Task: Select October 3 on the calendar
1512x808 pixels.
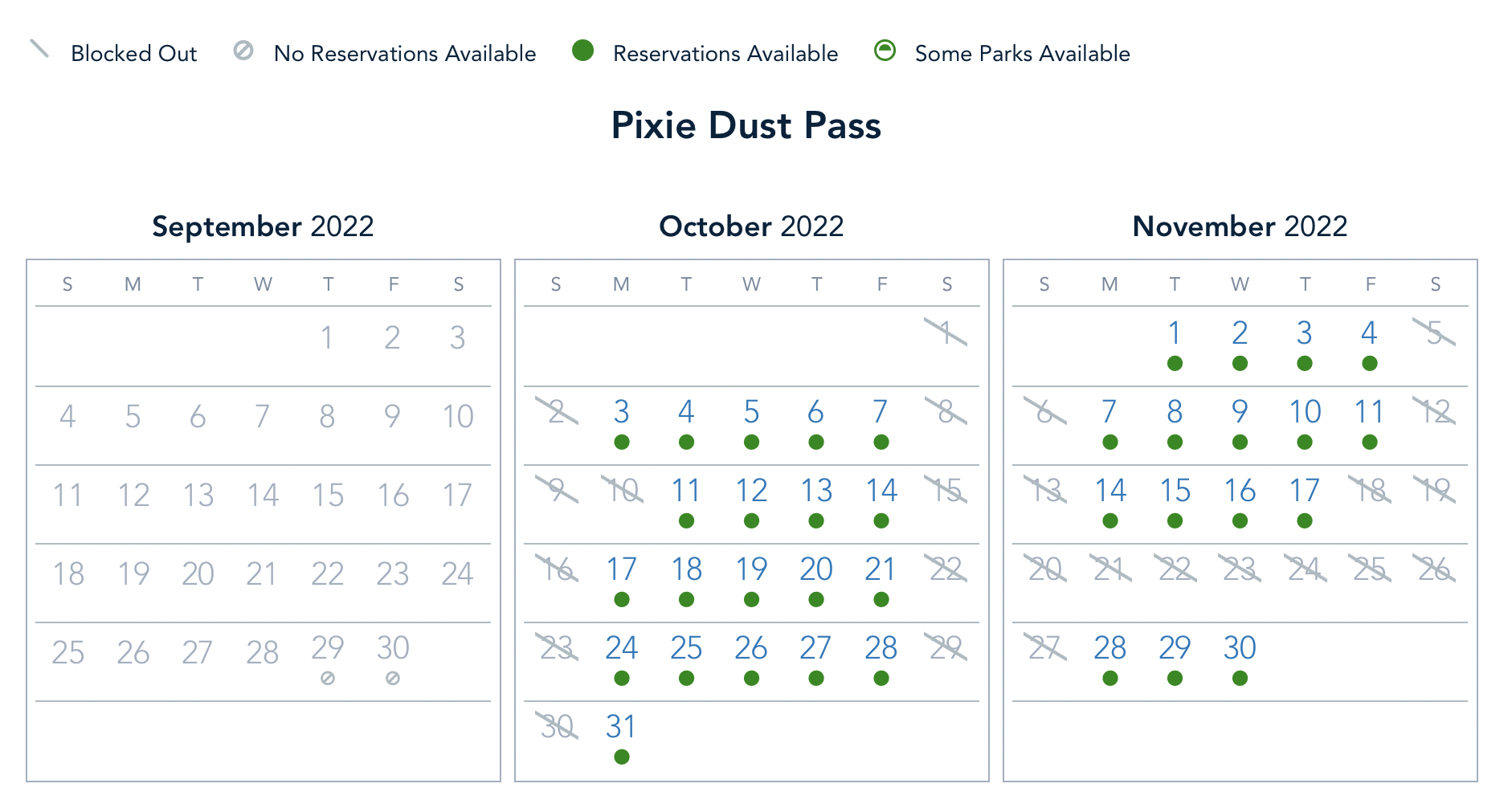Action: coord(621,412)
